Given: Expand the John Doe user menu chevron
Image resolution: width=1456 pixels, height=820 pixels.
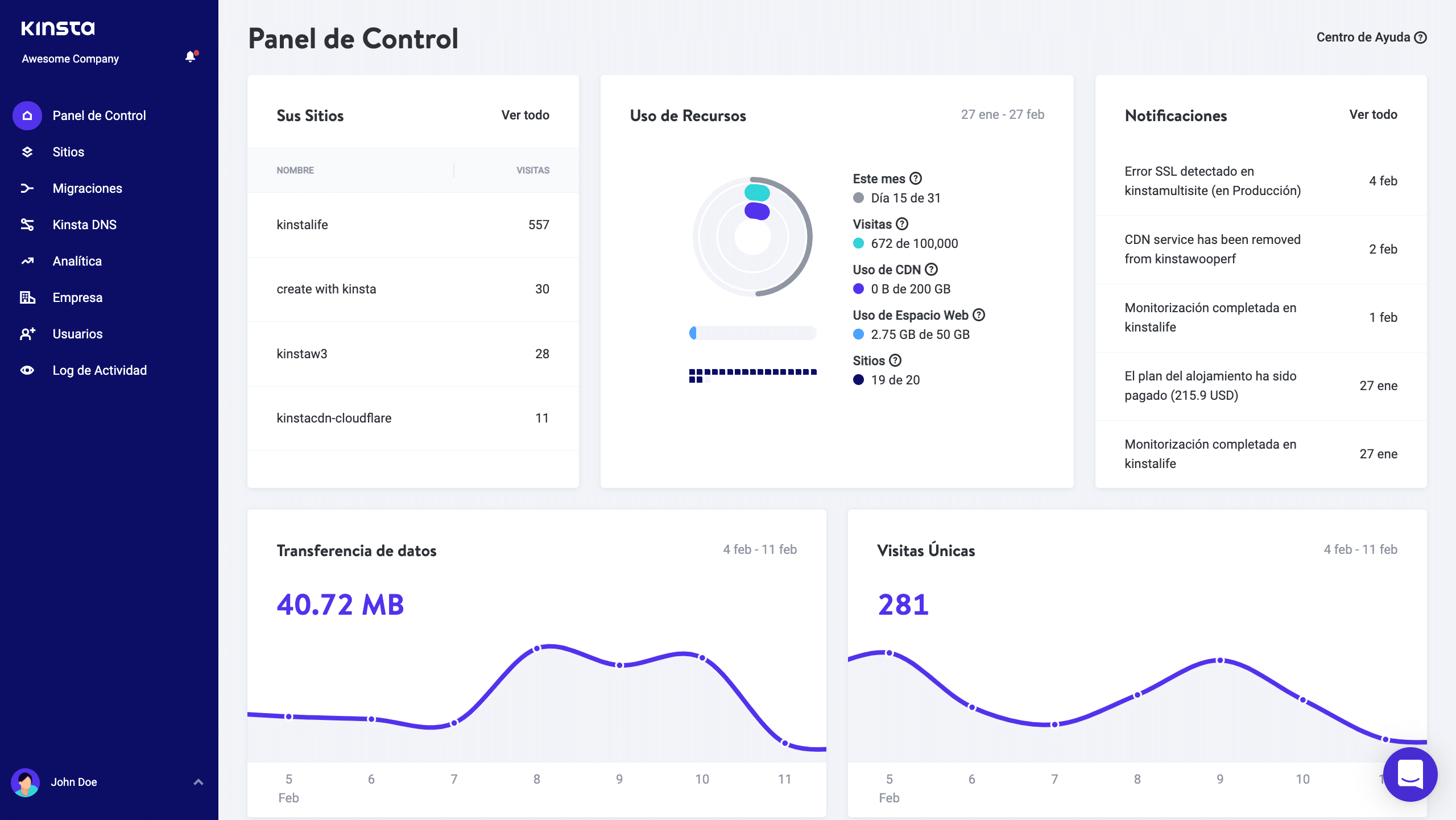Looking at the screenshot, I should point(198,782).
